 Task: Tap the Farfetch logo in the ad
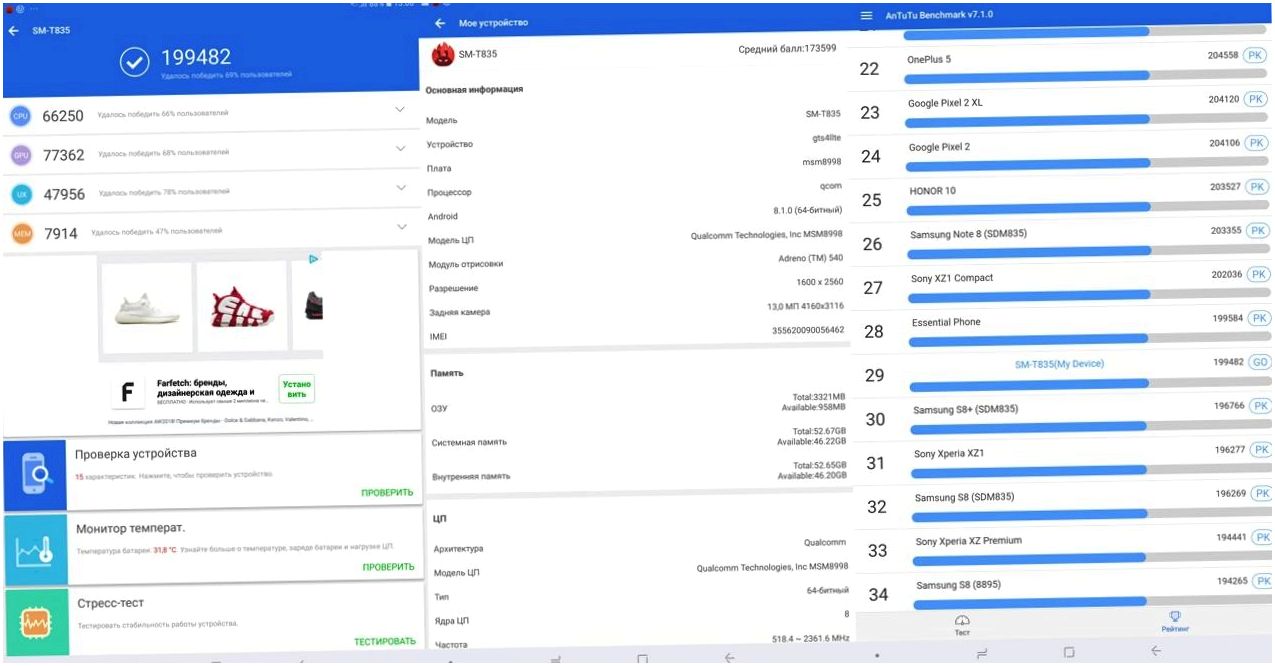click(x=127, y=392)
